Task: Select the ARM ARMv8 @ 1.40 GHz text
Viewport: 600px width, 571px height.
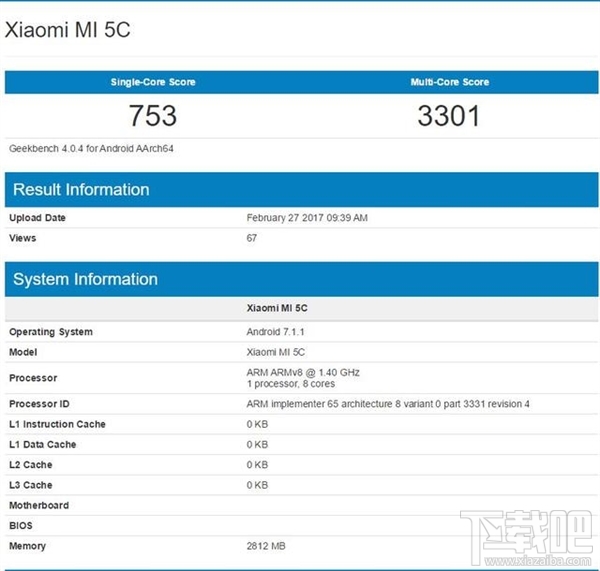Action: click(303, 372)
